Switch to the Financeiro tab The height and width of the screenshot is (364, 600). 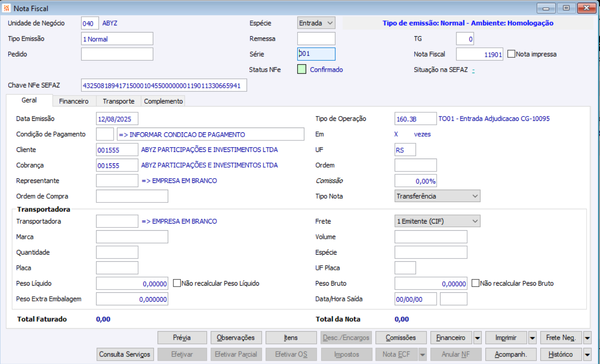point(73,101)
